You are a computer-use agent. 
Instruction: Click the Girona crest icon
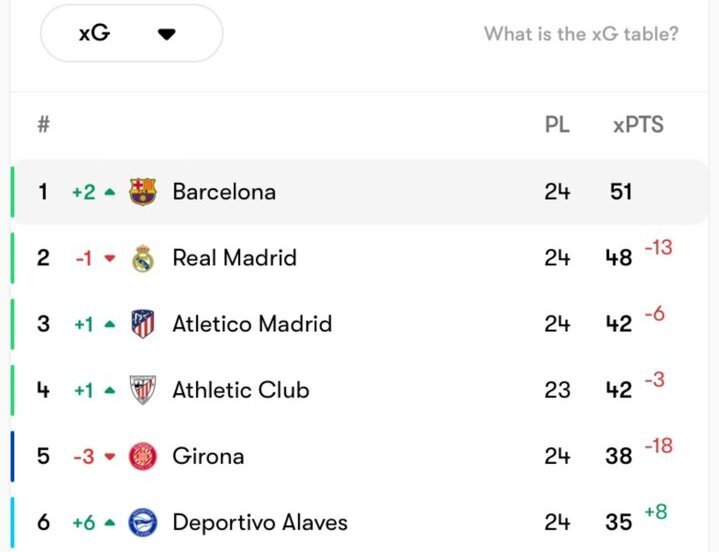[x=143, y=456]
